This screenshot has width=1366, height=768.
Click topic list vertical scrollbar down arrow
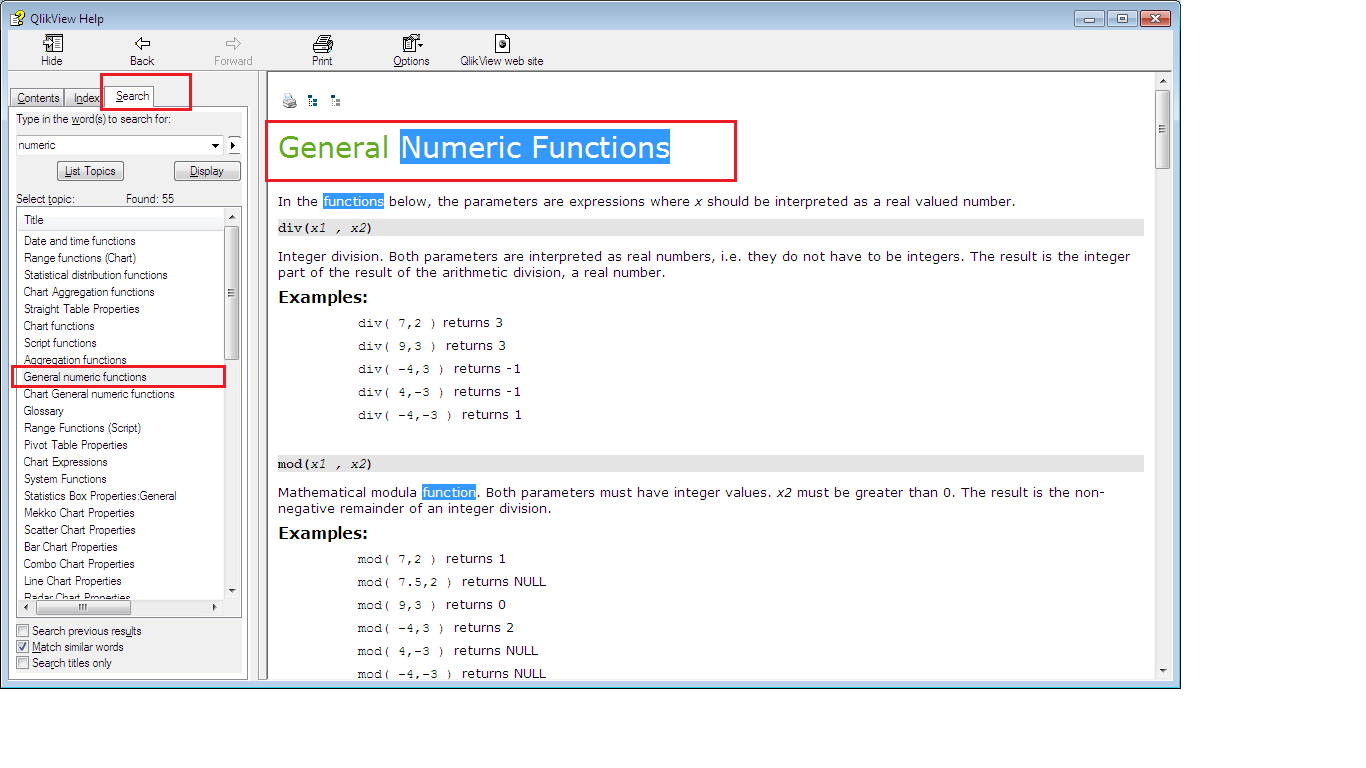(233, 591)
